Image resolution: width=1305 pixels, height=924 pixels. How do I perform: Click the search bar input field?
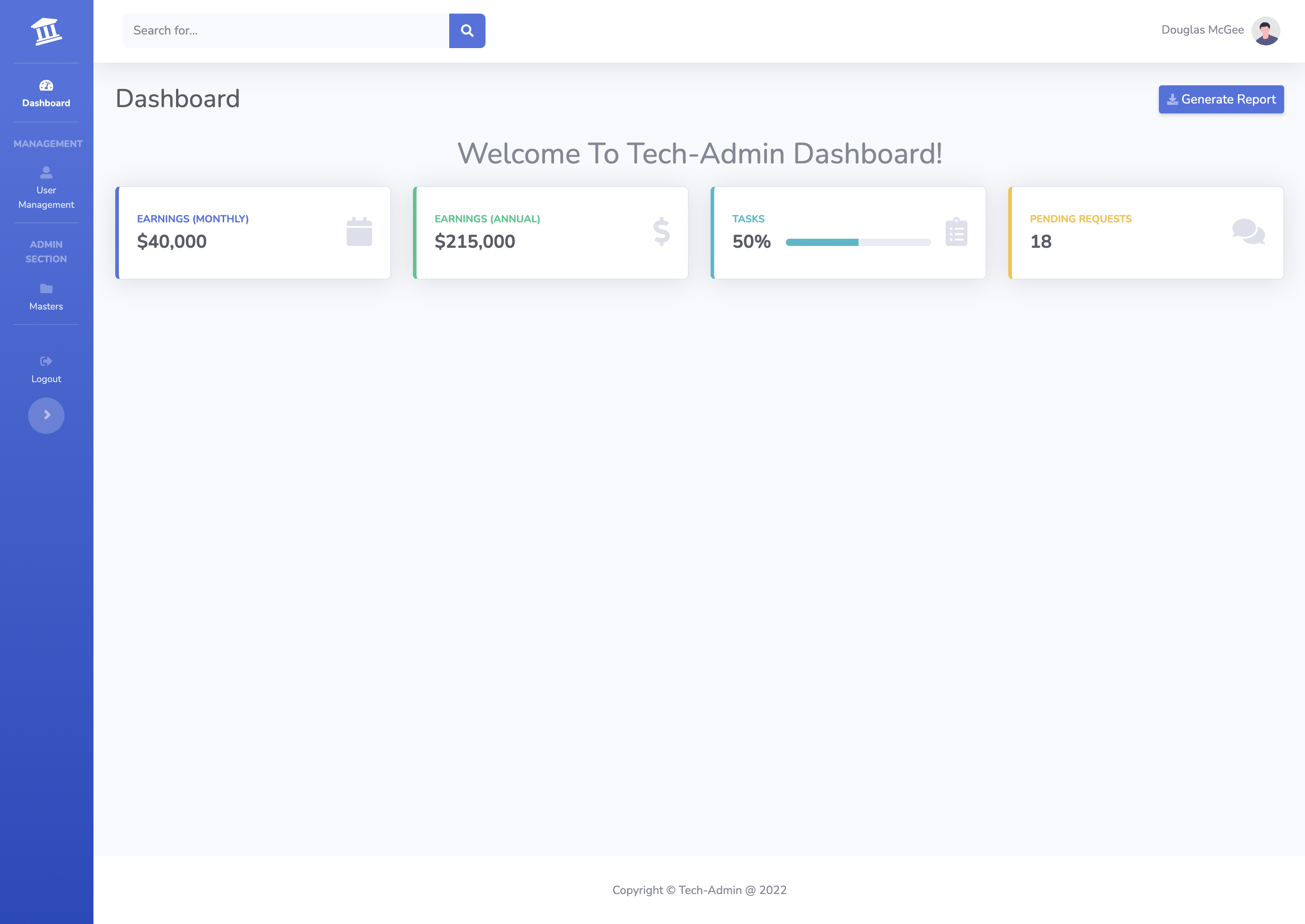[286, 30]
